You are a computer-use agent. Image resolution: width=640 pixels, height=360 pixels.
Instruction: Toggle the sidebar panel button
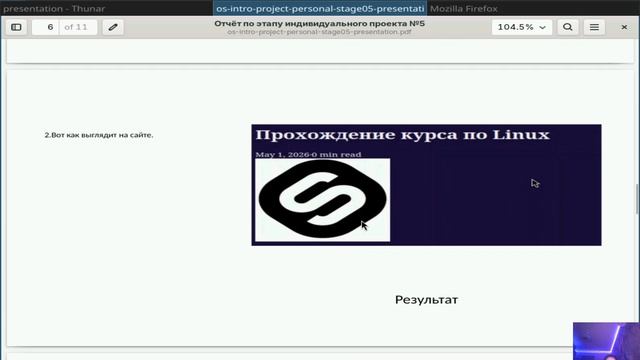[16, 27]
